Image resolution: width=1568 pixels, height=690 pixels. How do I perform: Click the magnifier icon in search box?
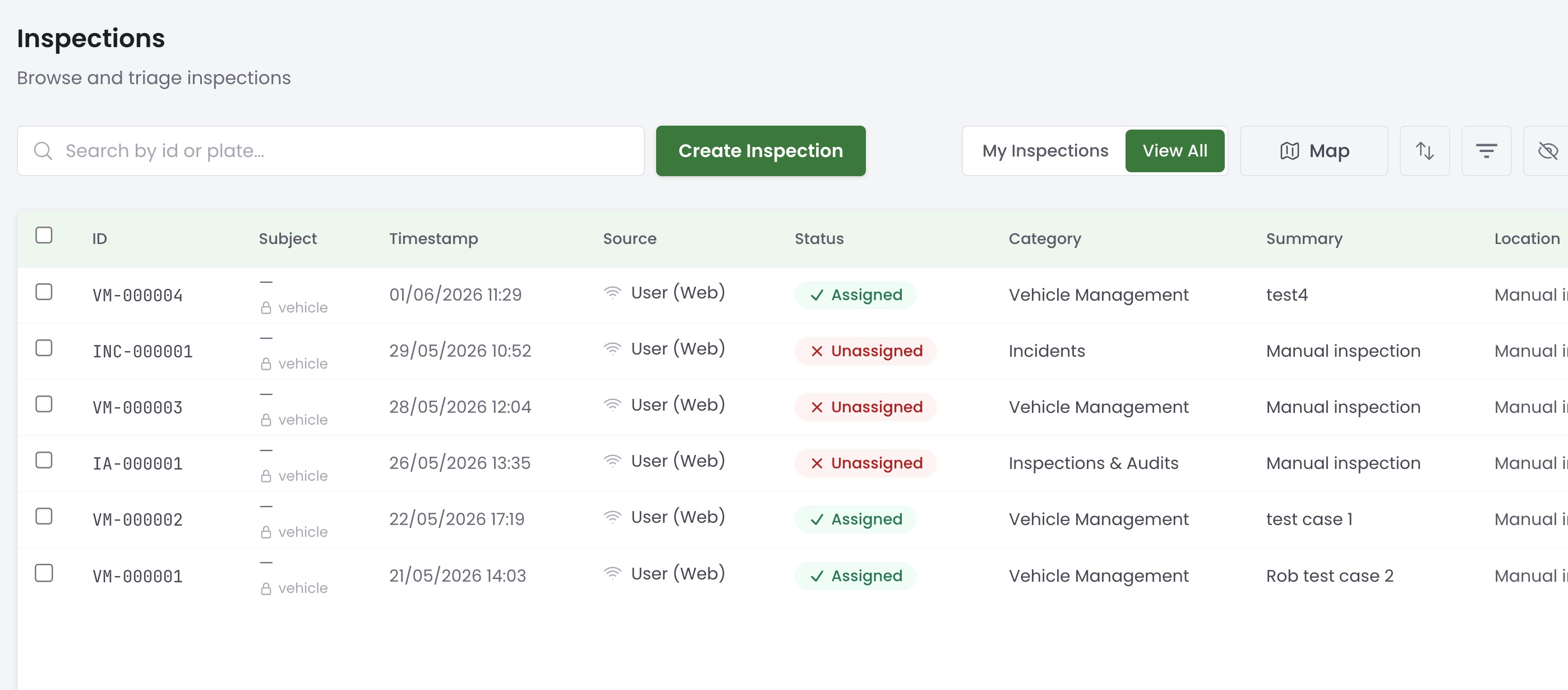[43, 151]
